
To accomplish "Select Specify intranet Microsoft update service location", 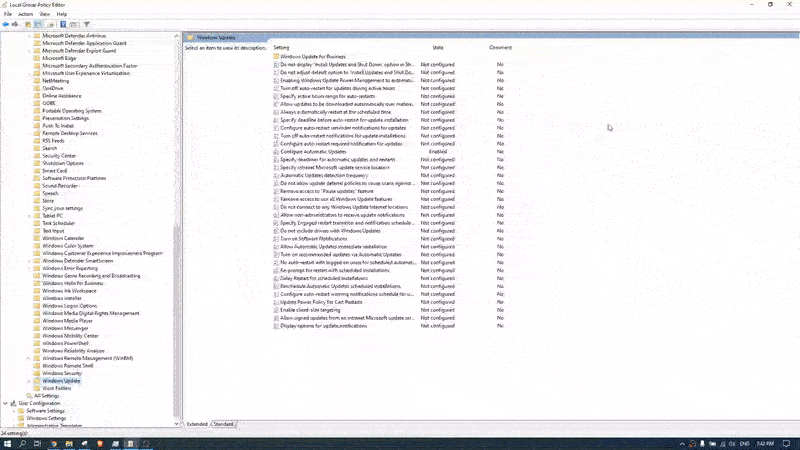I will 335,167.
